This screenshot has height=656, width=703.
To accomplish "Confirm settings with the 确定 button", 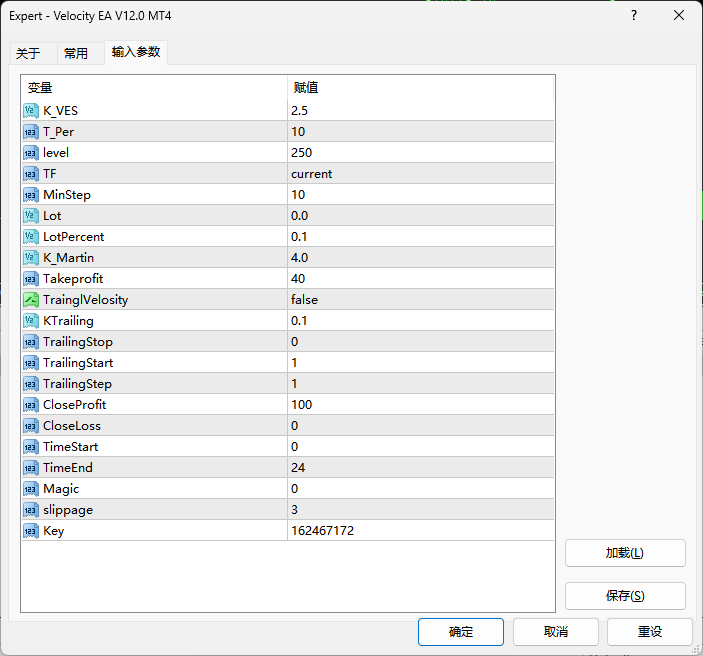I will coord(461,632).
